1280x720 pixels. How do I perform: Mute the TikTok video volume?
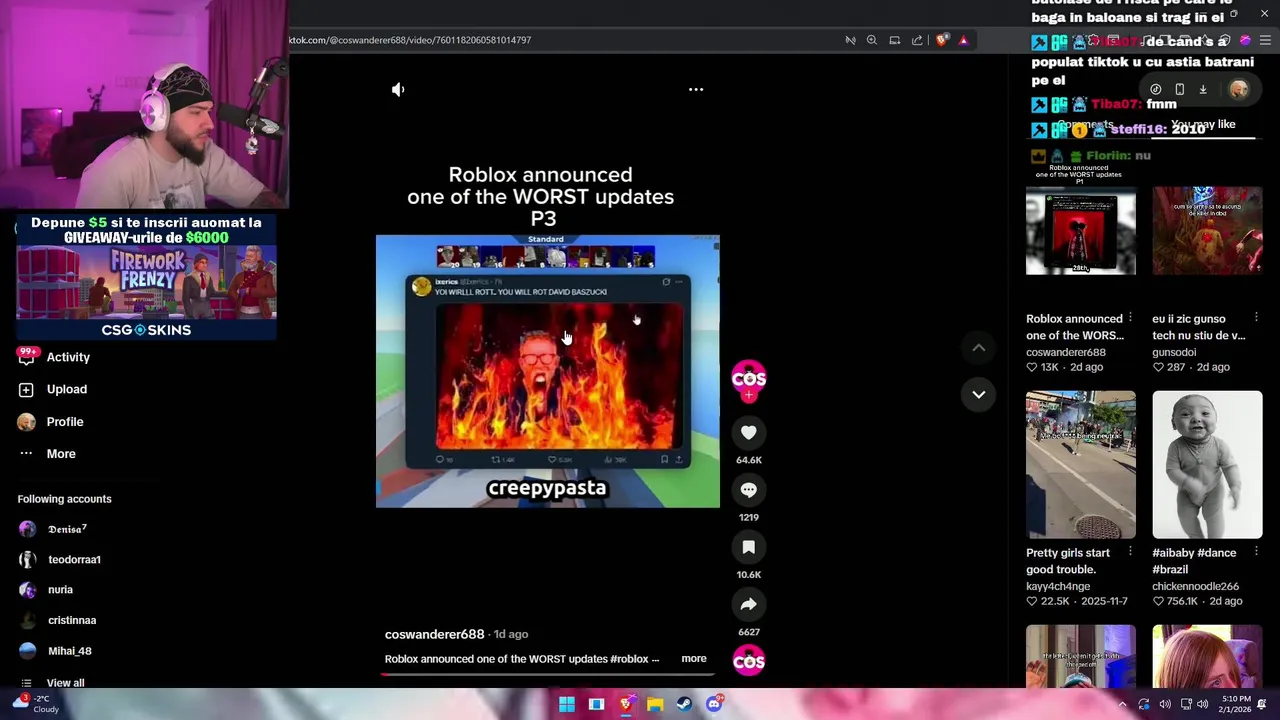coord(398,90)
